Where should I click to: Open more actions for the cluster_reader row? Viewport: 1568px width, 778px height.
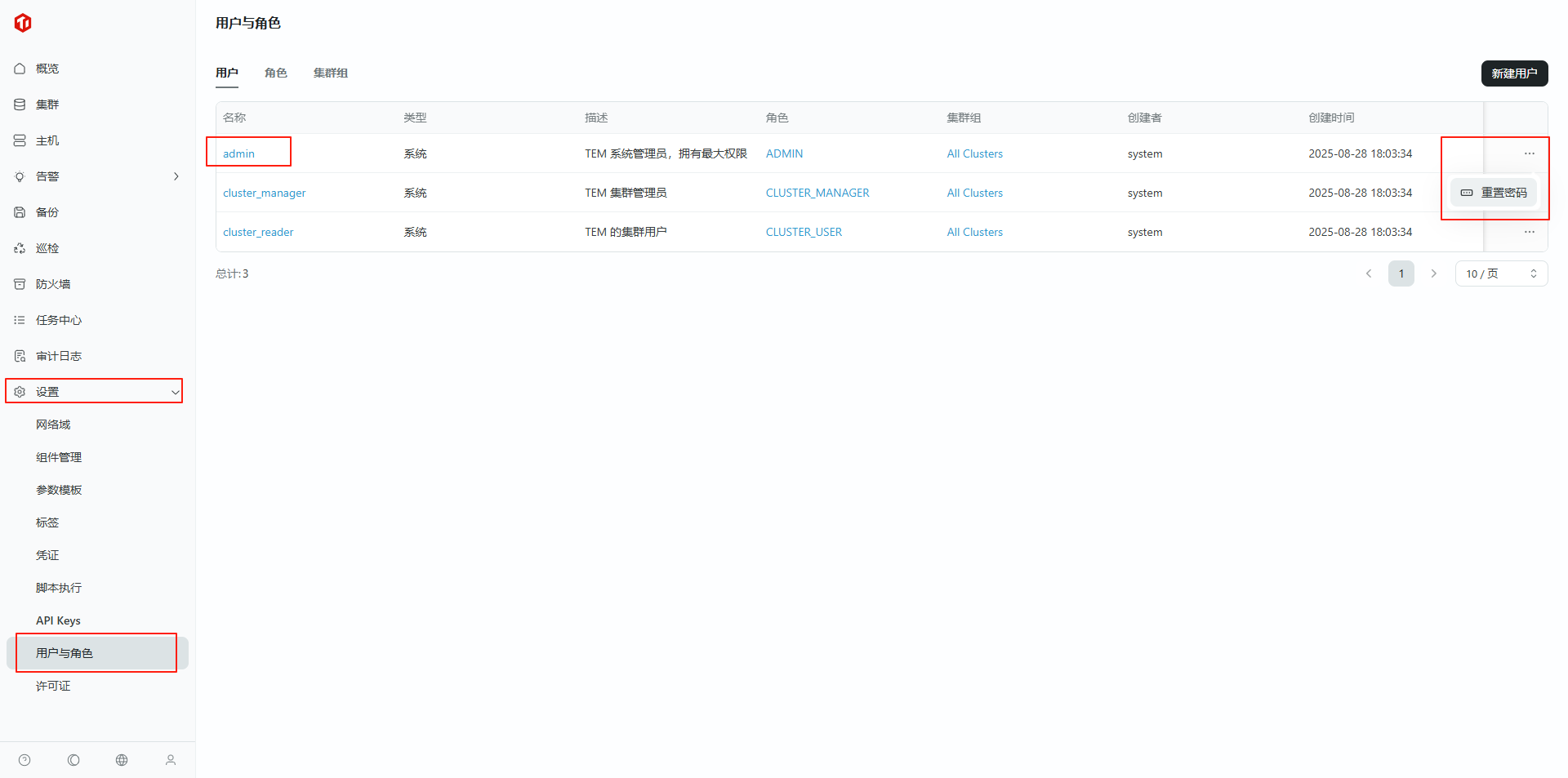1530,232
